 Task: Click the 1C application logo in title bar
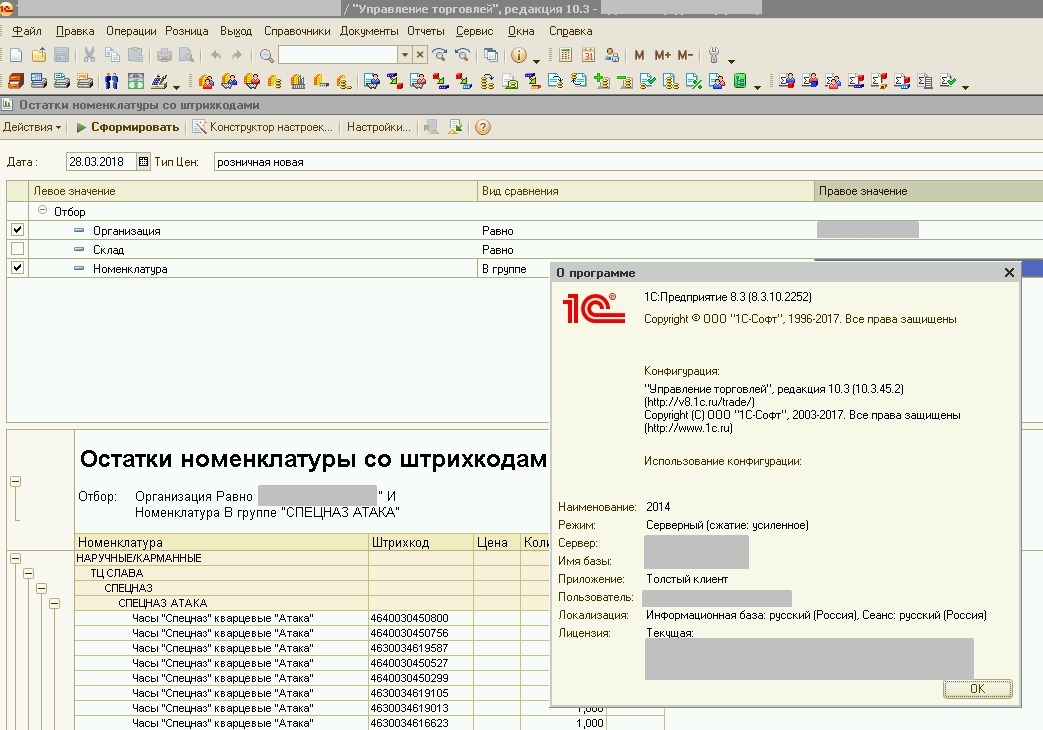tap(7, 8)
